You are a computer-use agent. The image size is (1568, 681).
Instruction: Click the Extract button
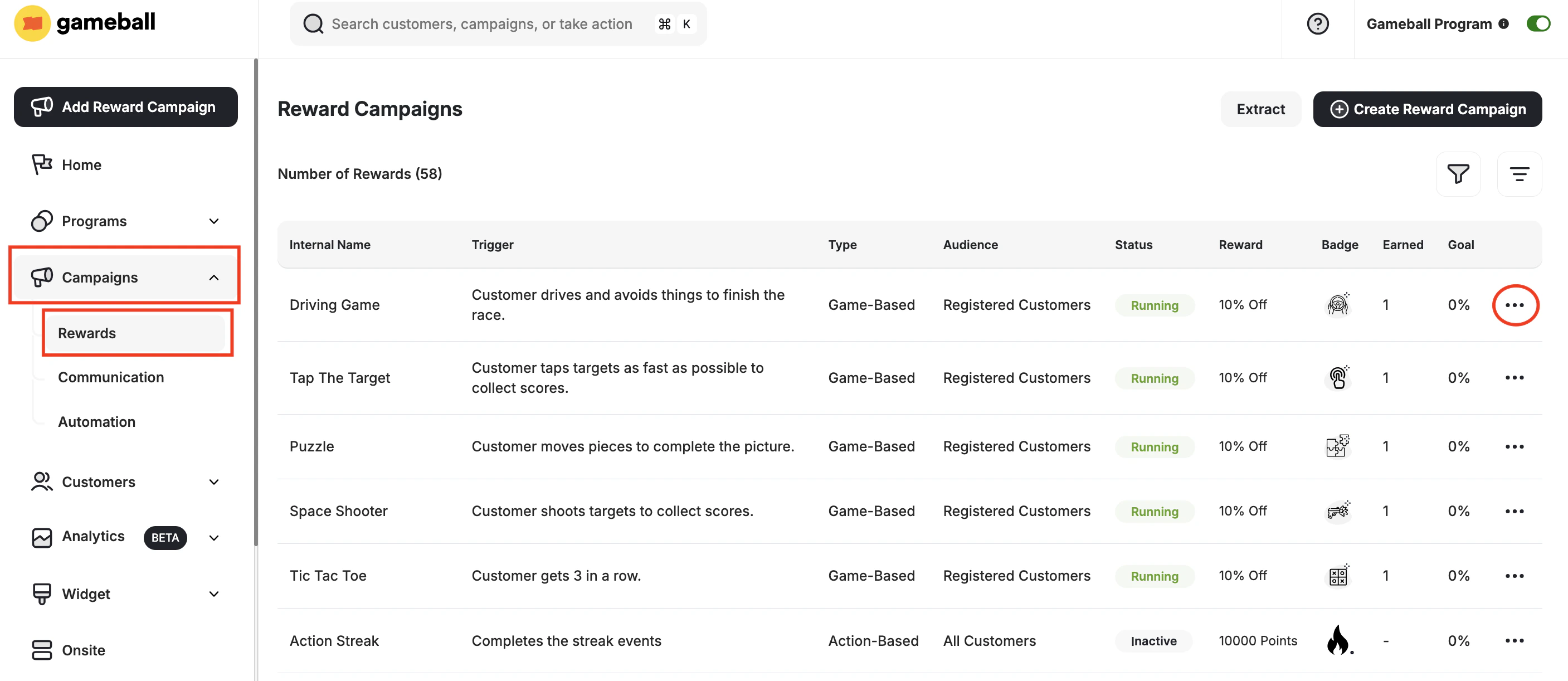(x=1260, y=109)
